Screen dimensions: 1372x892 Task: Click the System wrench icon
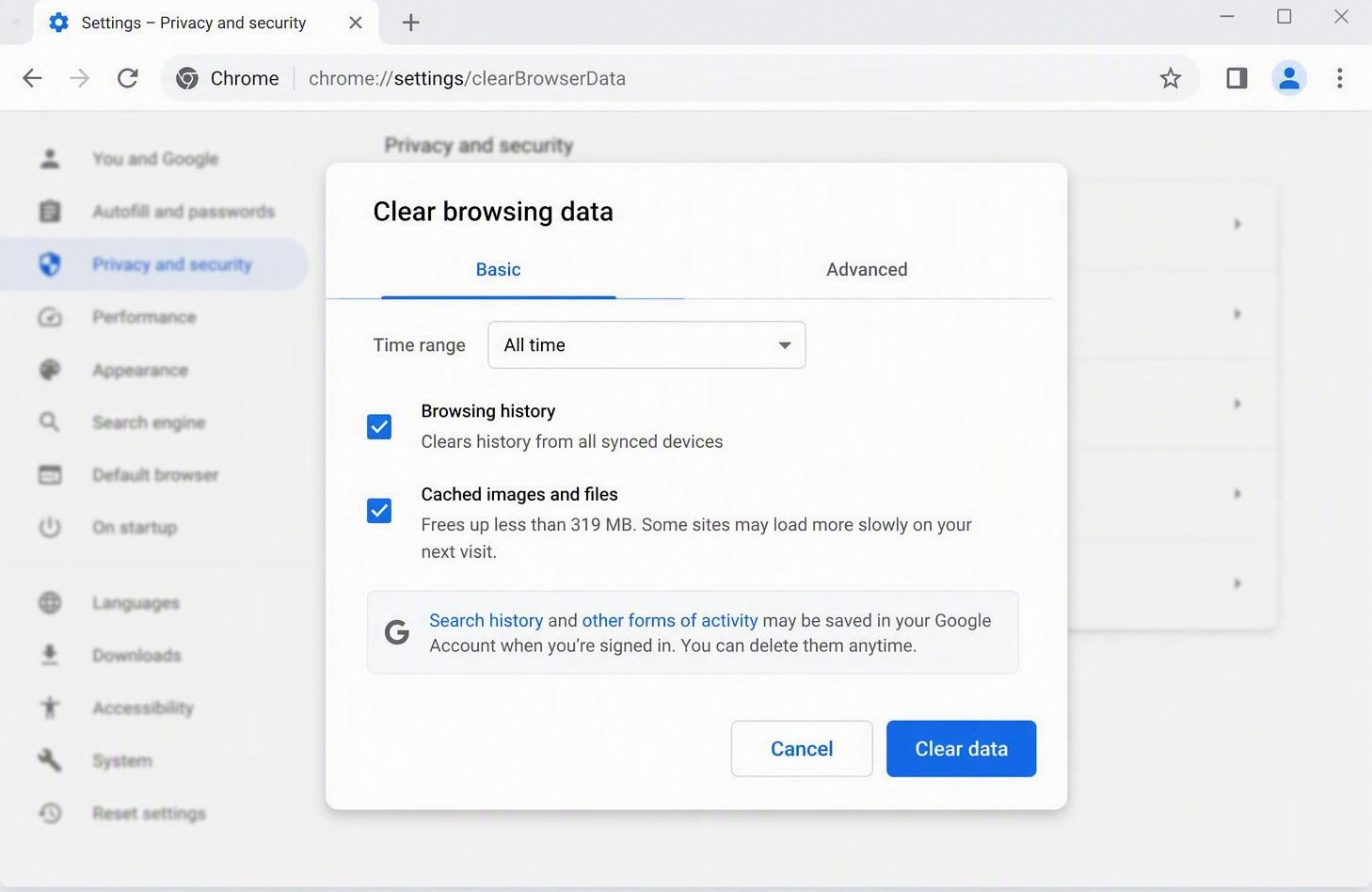[x=50, y=760]
